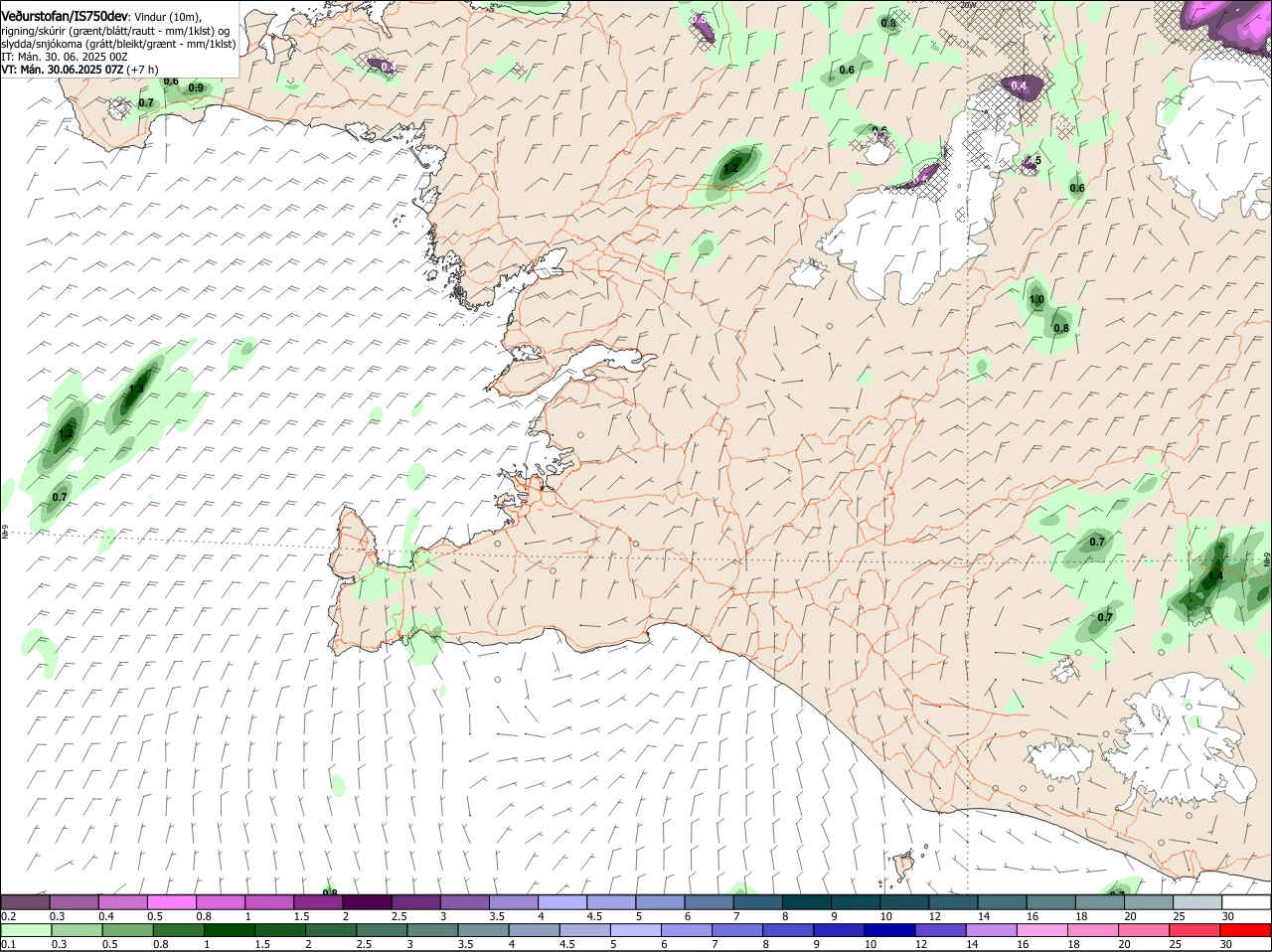Click the '(+7 h)' forecast offset text
Image resolution: width=1272 pixels, height=952 pixels.
click(142, 70)
